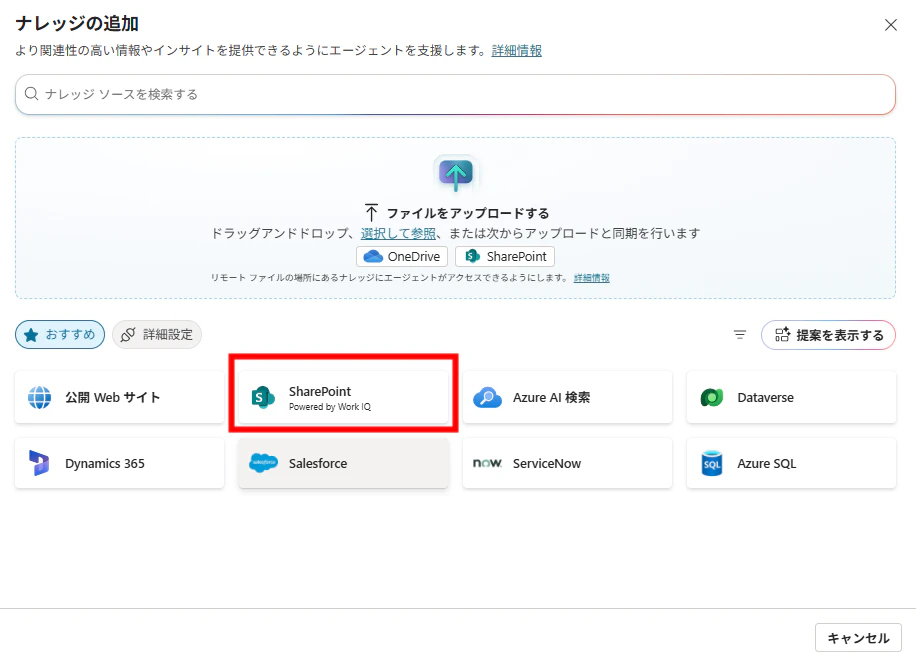Choose the Azure AI 検索 card label
Screen dimensions: 916x661
(551, 397)
